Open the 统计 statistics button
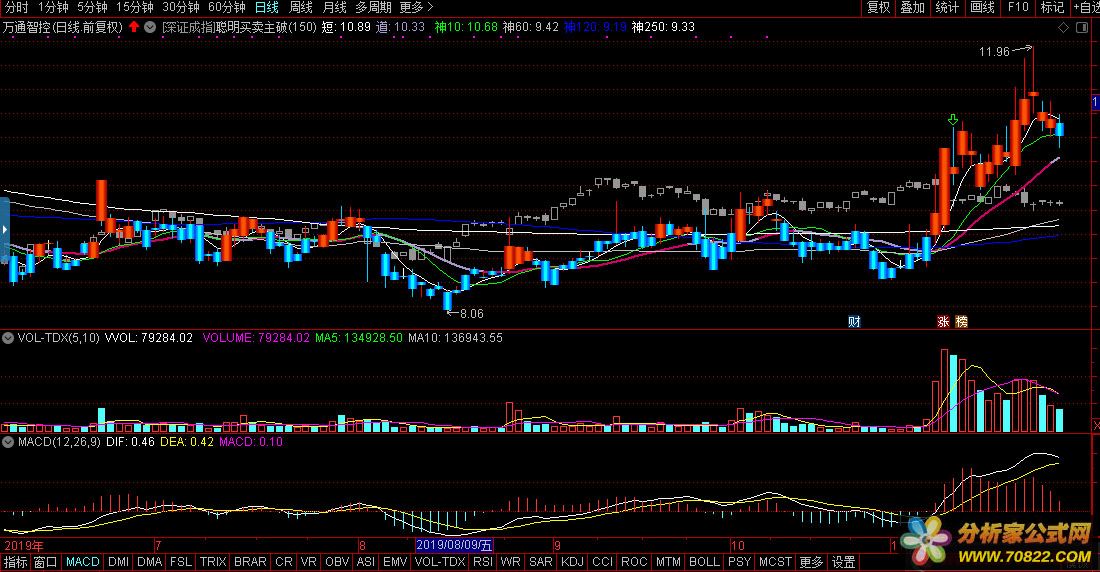Screen dimensions: 1100x572 (947, 7)
